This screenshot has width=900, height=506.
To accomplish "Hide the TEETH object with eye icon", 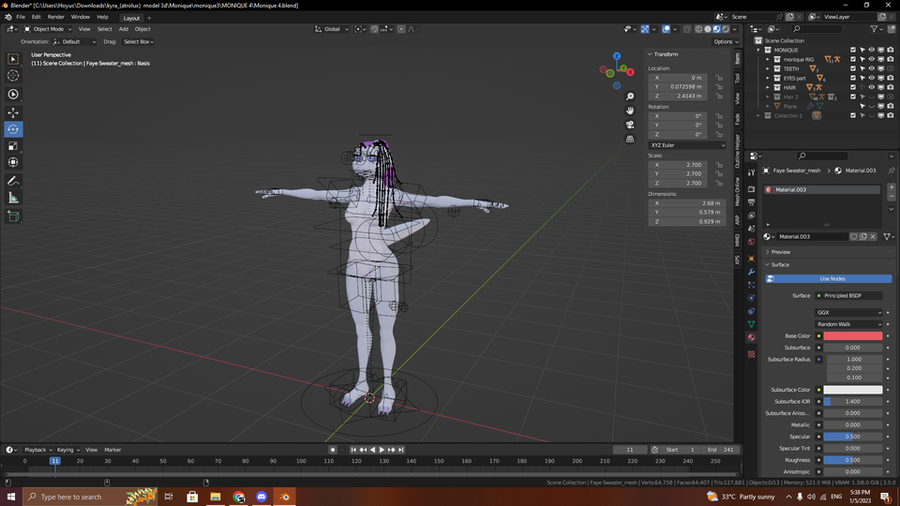I will point(870,68).
